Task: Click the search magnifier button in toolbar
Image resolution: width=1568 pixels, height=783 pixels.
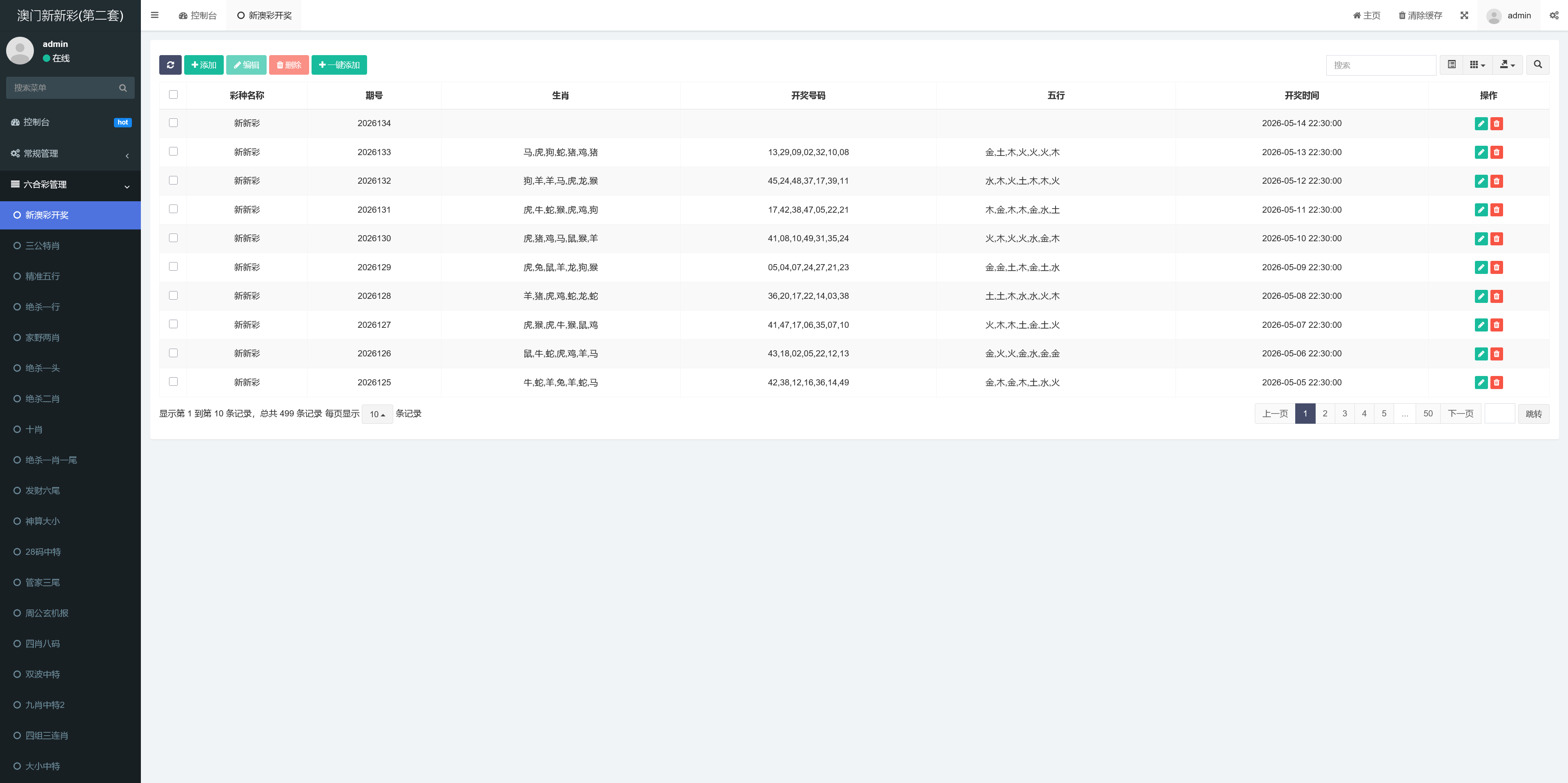Action: tap(1537, 65)
